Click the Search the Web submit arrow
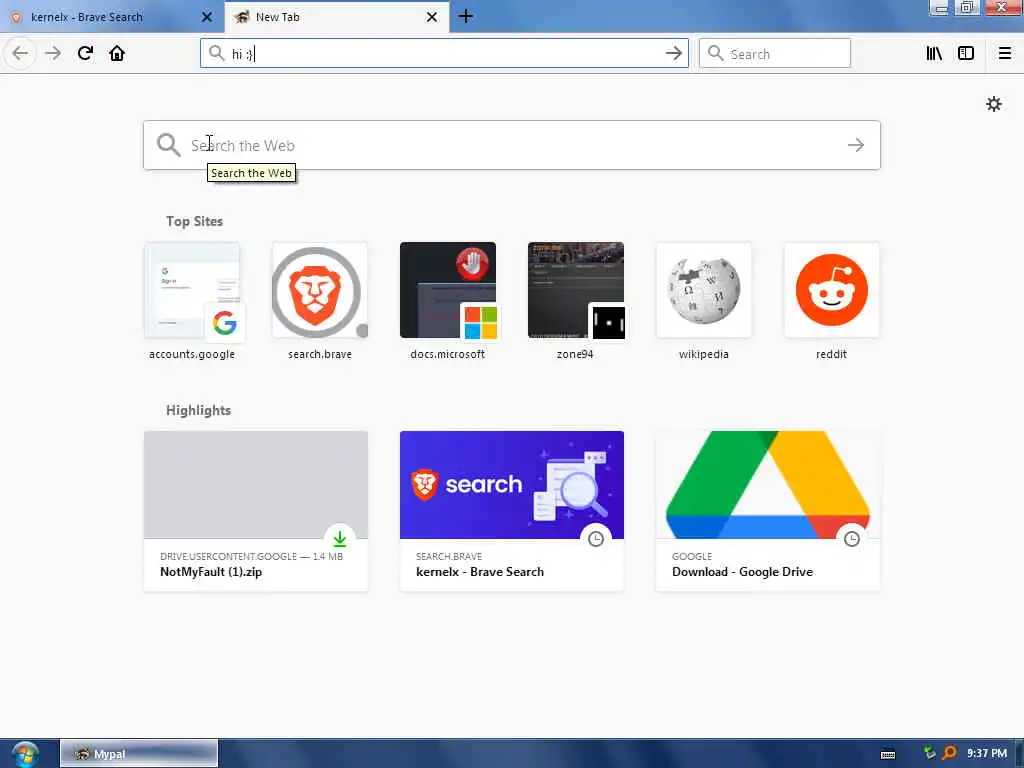Viewport: 1024px width, 768px height. [856, 145]
